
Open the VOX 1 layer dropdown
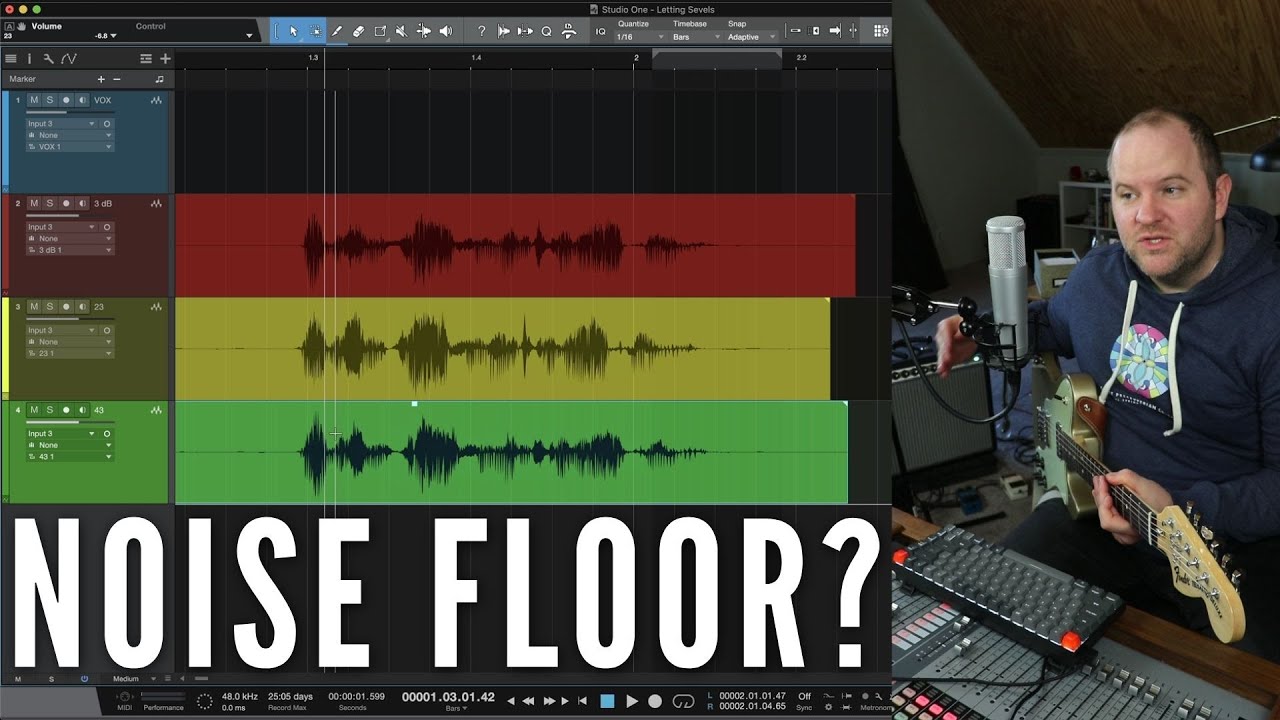(x=70, y=147)
